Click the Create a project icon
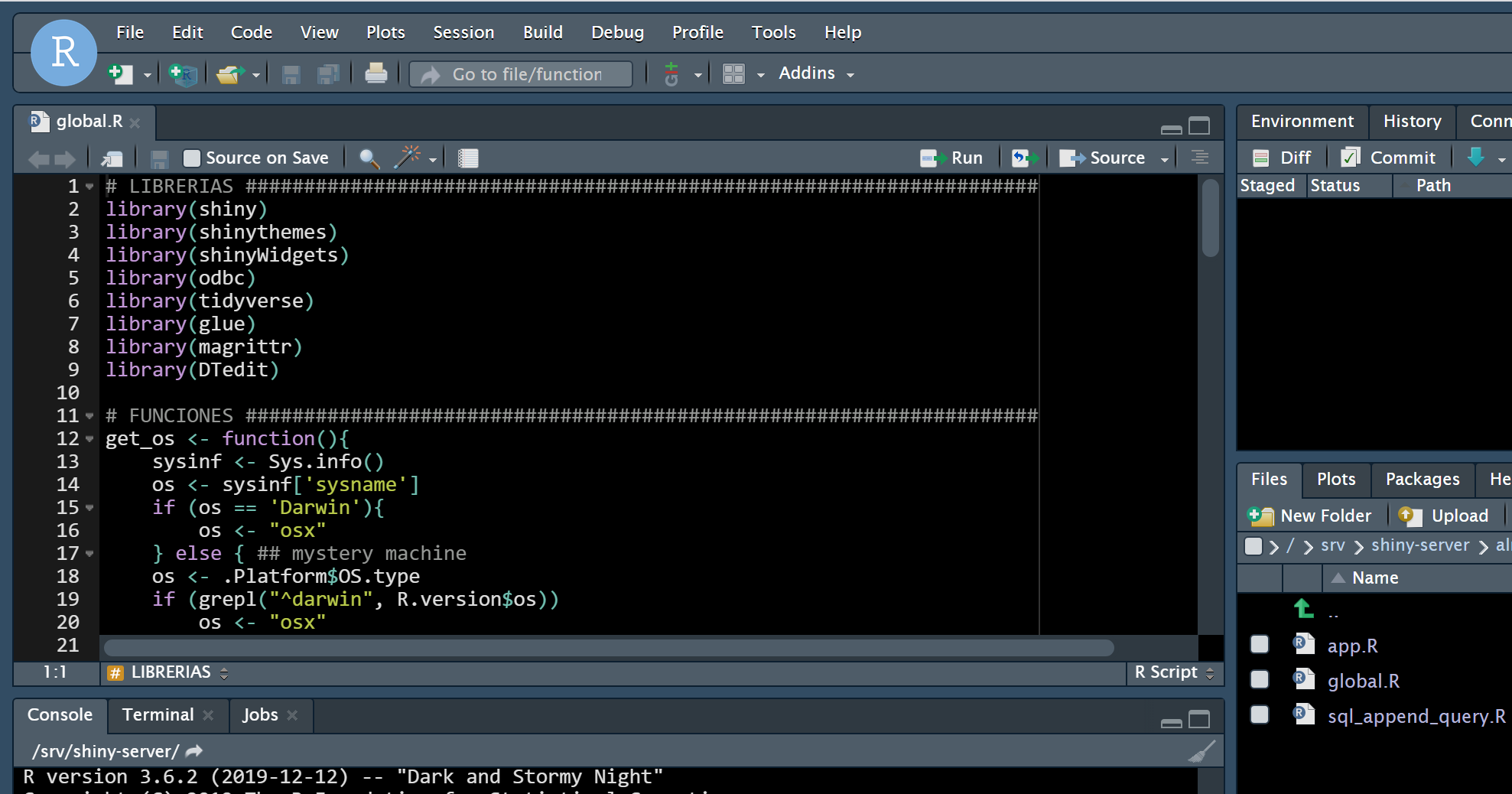The image size is (1512, 794). (182, 74)
